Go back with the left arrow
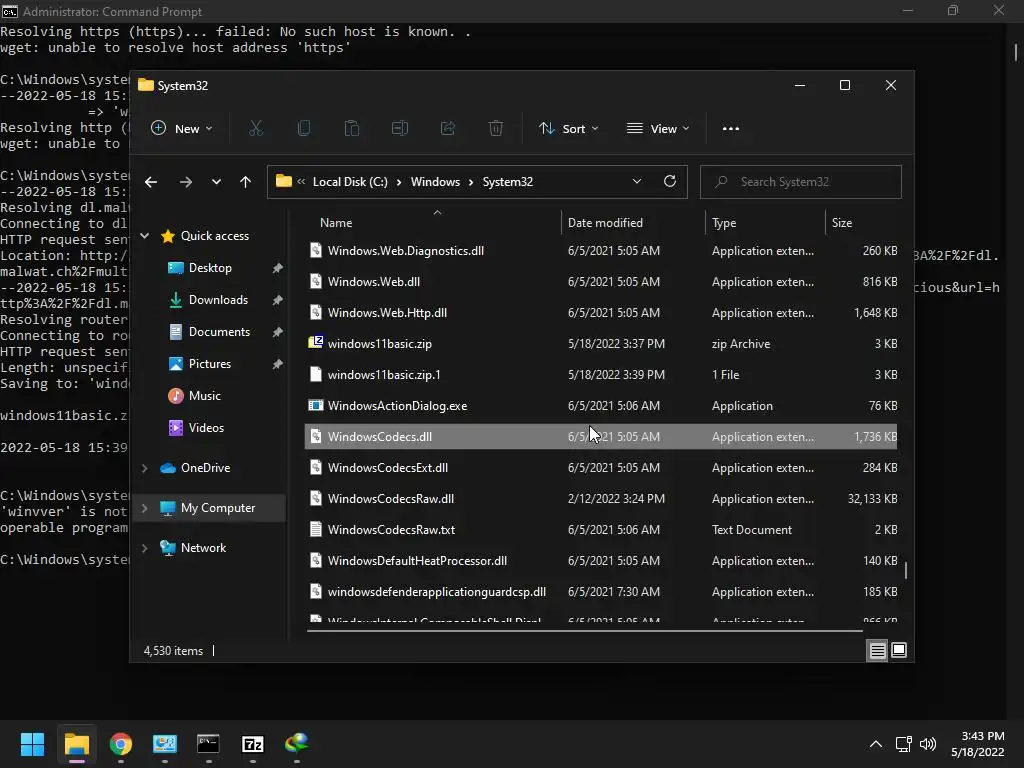The height and width of the screenshot is (768, 1024). tap(151, 182)
